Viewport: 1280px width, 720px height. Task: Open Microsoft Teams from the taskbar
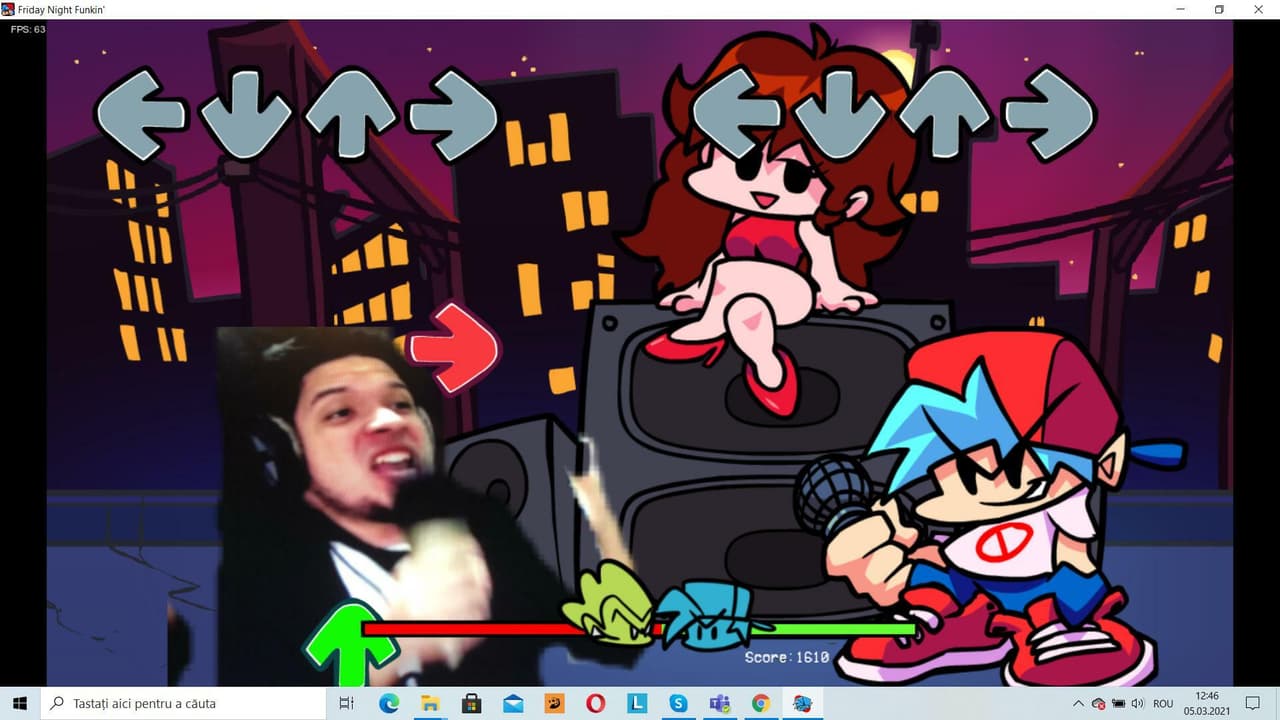(x=720, y=703)
